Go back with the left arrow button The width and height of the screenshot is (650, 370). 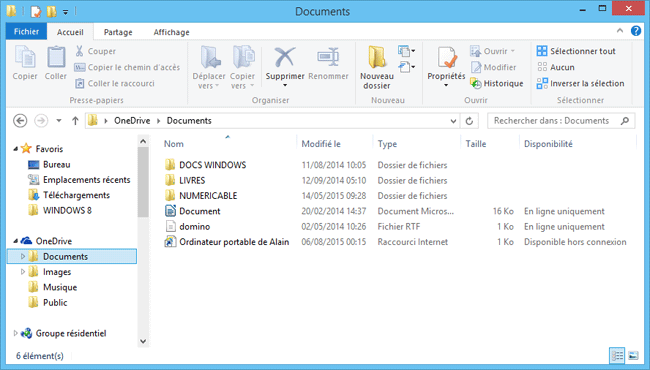pos(20,121)
